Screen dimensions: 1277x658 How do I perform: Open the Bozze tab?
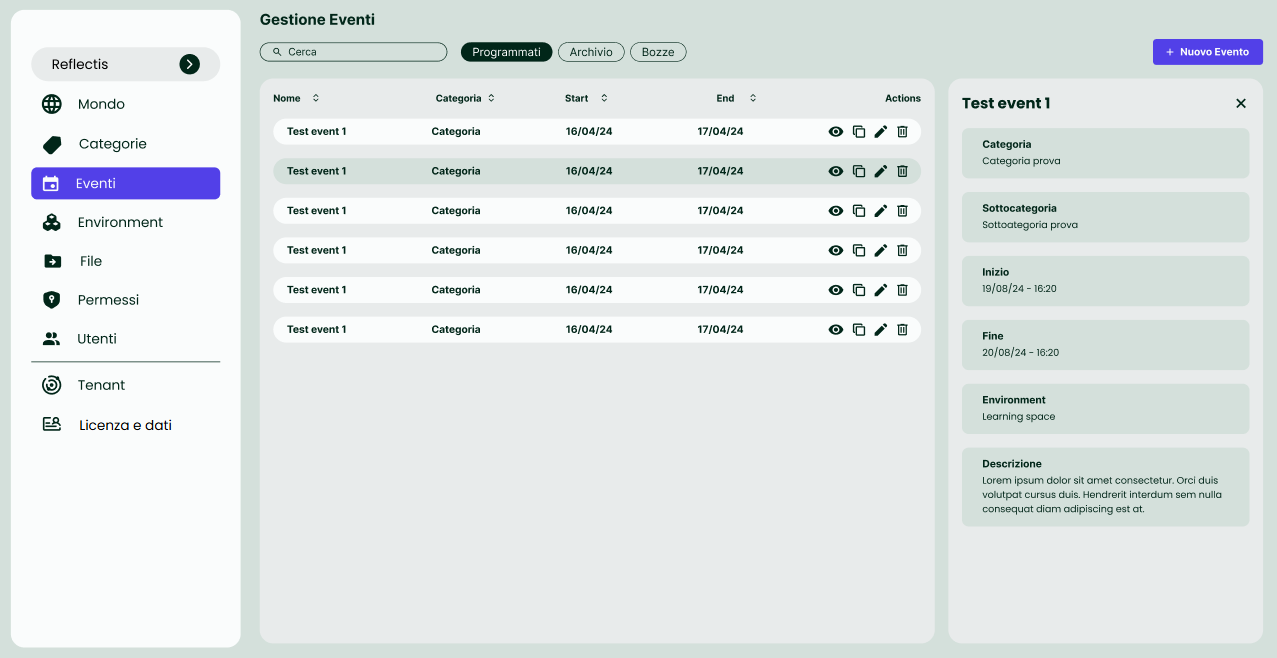point(658,51)
